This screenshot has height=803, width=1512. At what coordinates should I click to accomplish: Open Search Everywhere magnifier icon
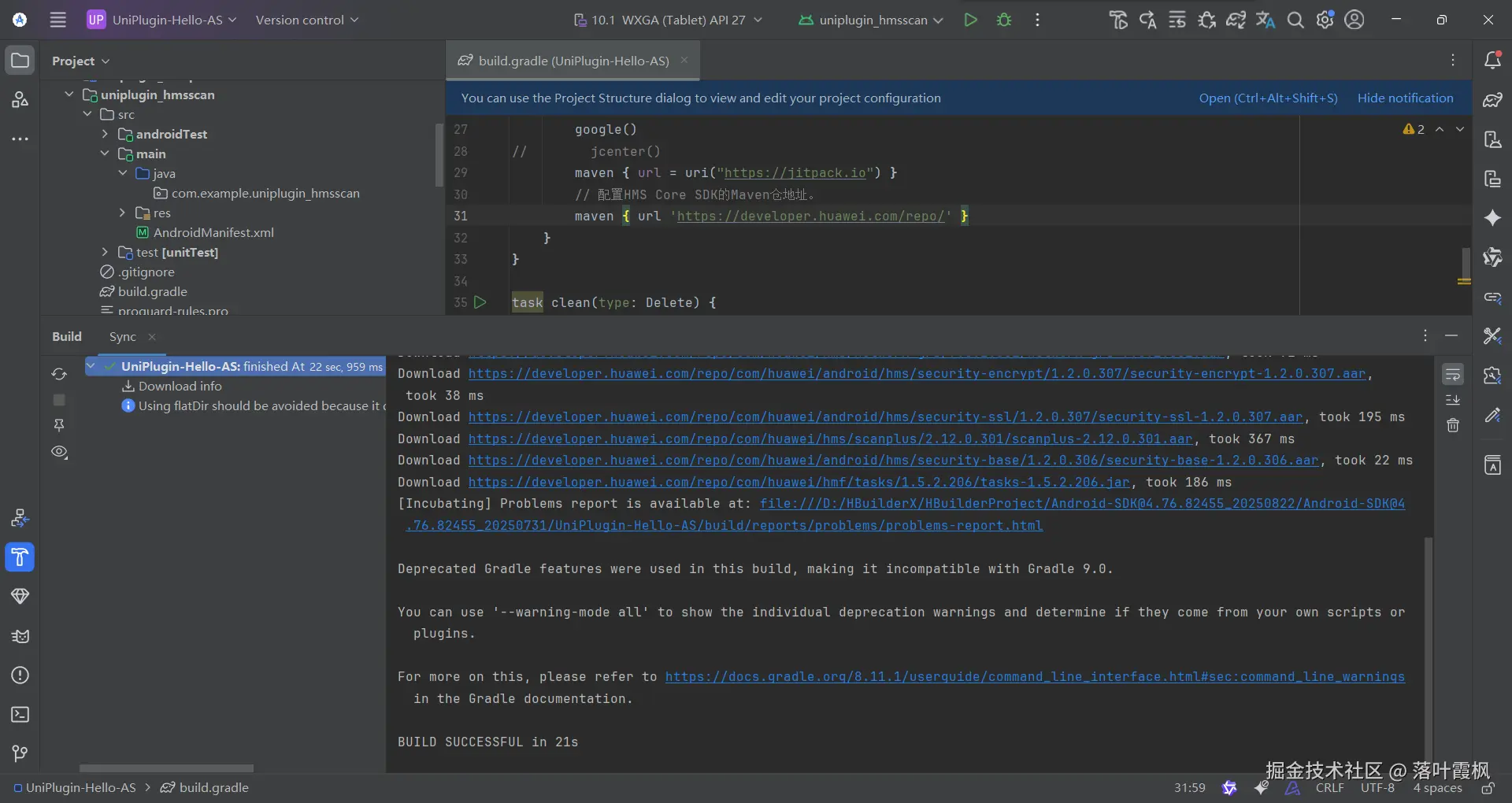click(x=1295, y=20)
